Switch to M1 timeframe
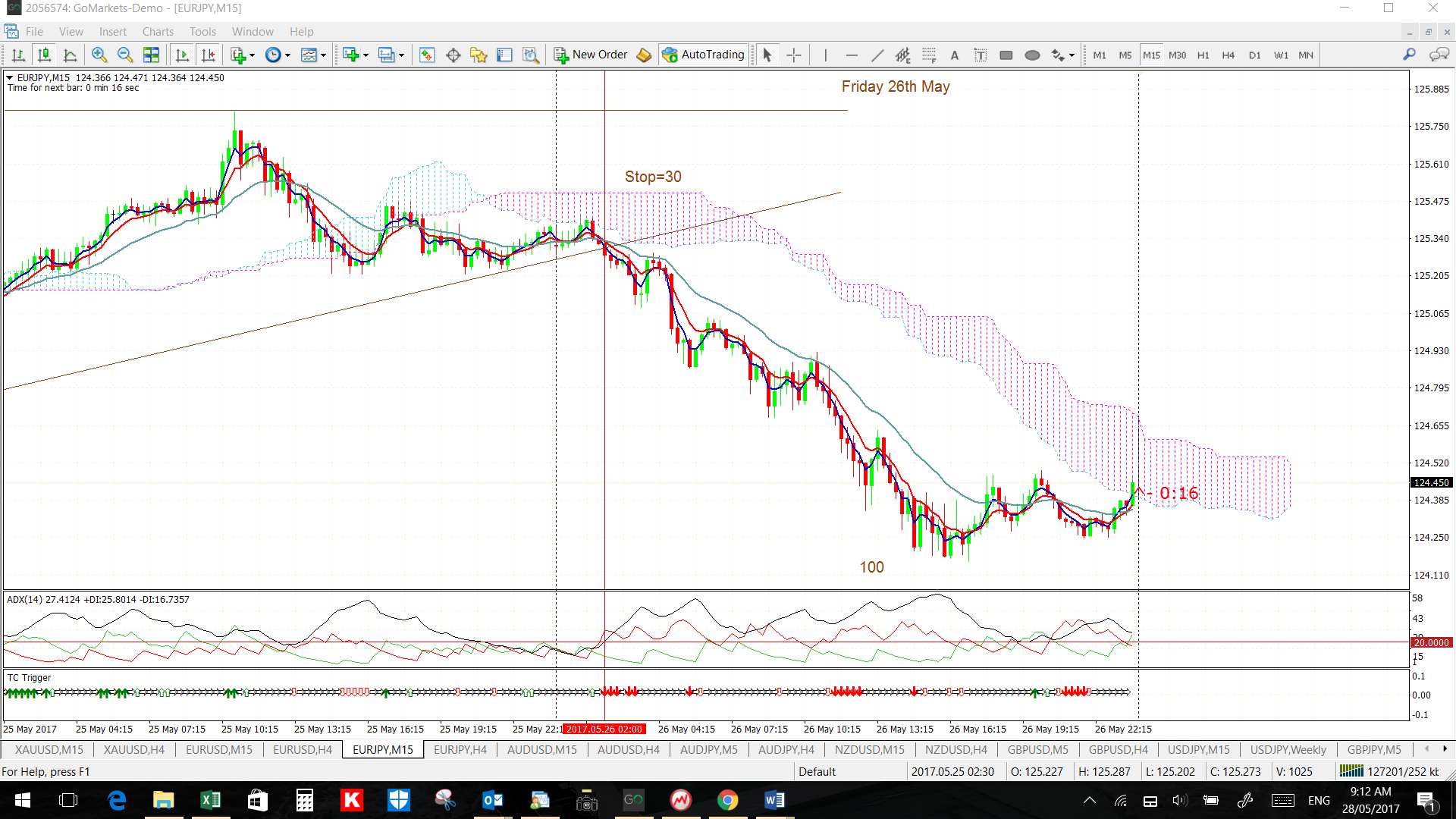This screenshot has width=1456, height=819. pyautogui.click(x=1100, y=55)
